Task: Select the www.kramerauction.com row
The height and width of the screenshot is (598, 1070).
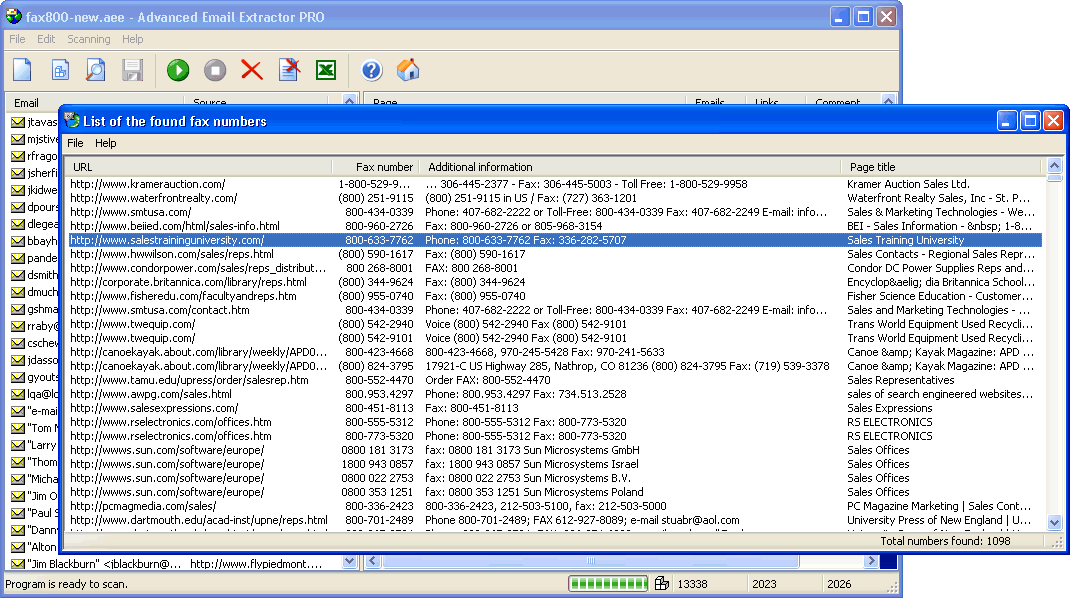Action: click(147, 184)
